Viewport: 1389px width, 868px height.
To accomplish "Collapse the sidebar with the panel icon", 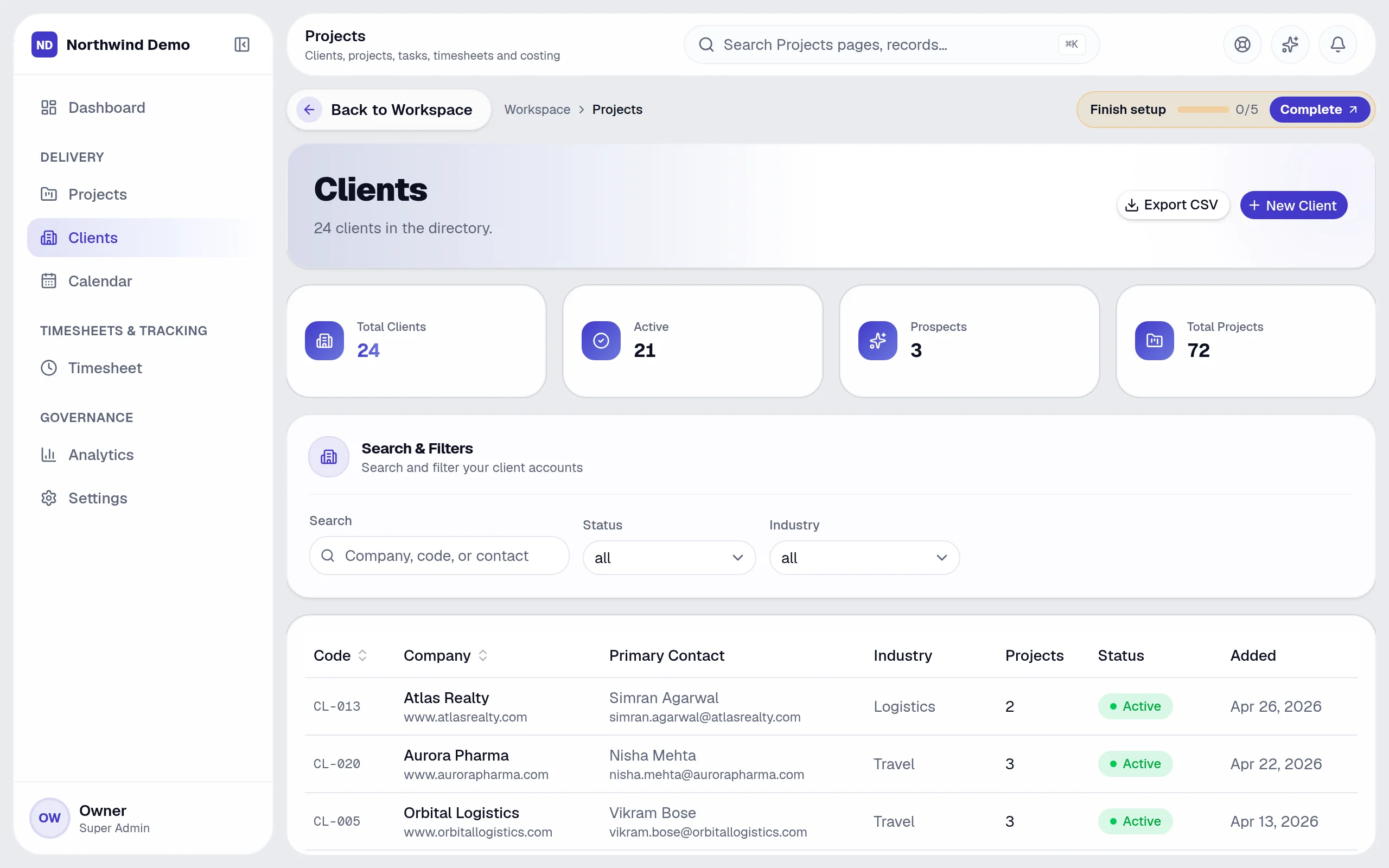I will [241, 44].
